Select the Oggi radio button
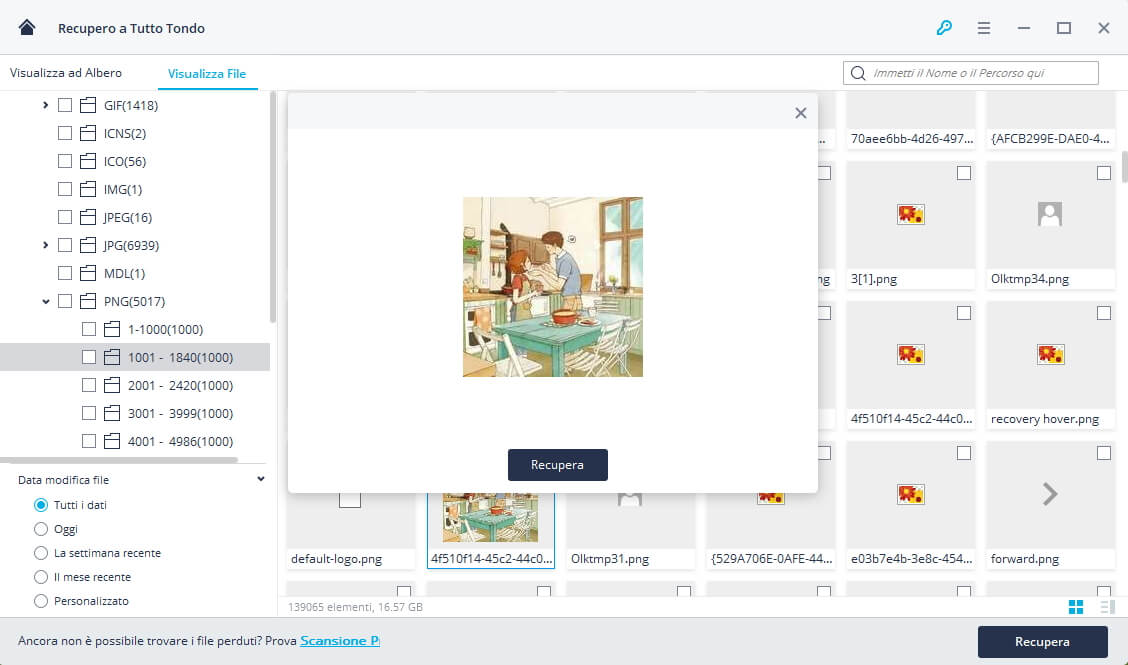Viewport: 1128px width, 665px height. point(41,529)
